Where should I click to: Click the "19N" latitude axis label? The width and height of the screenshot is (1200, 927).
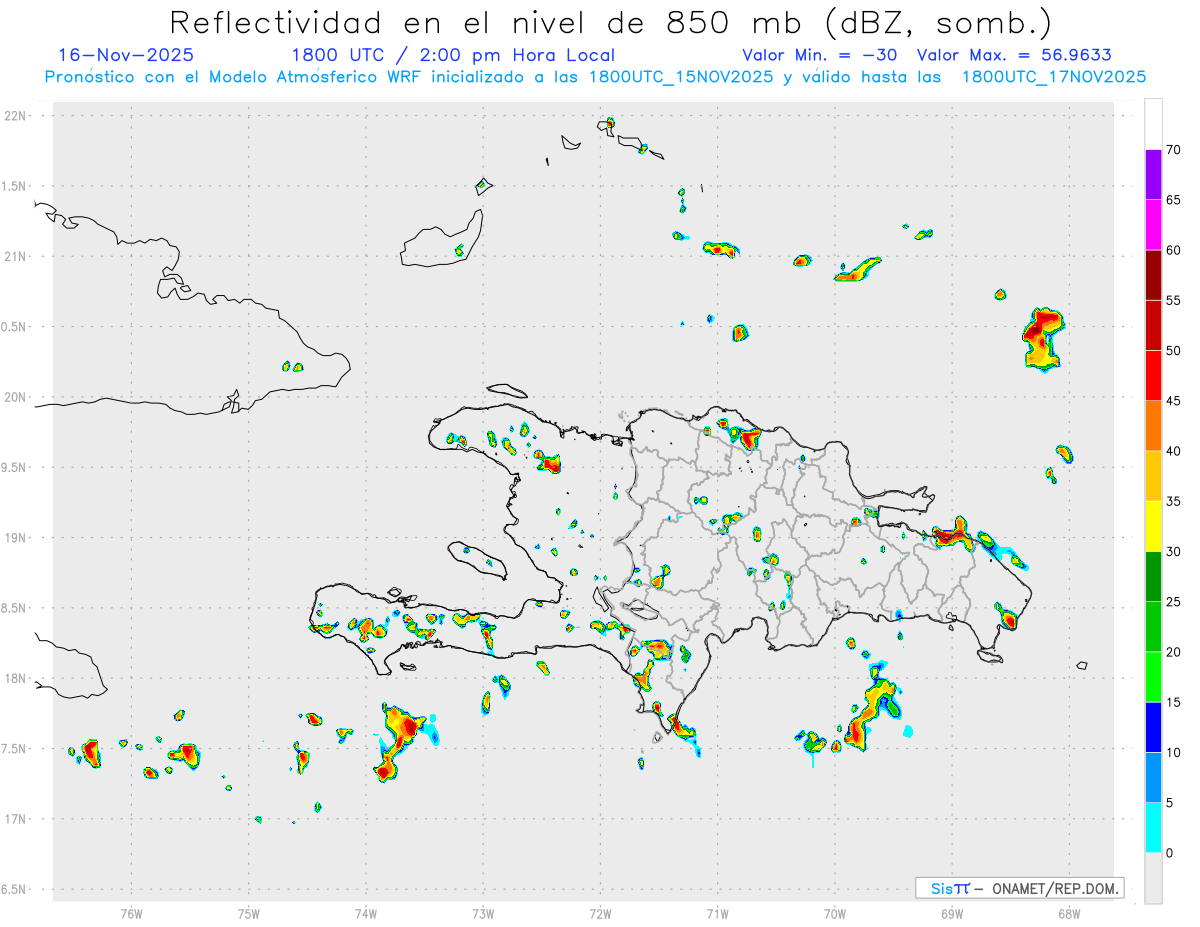tap(16, 538)
